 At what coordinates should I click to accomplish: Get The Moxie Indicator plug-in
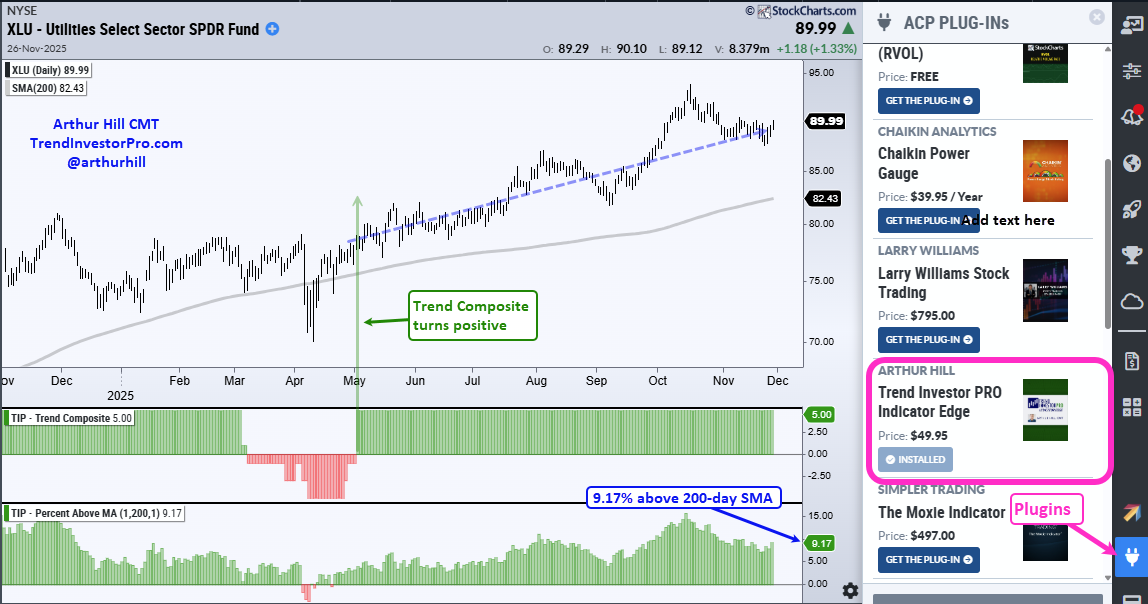(x=928, y=560)
